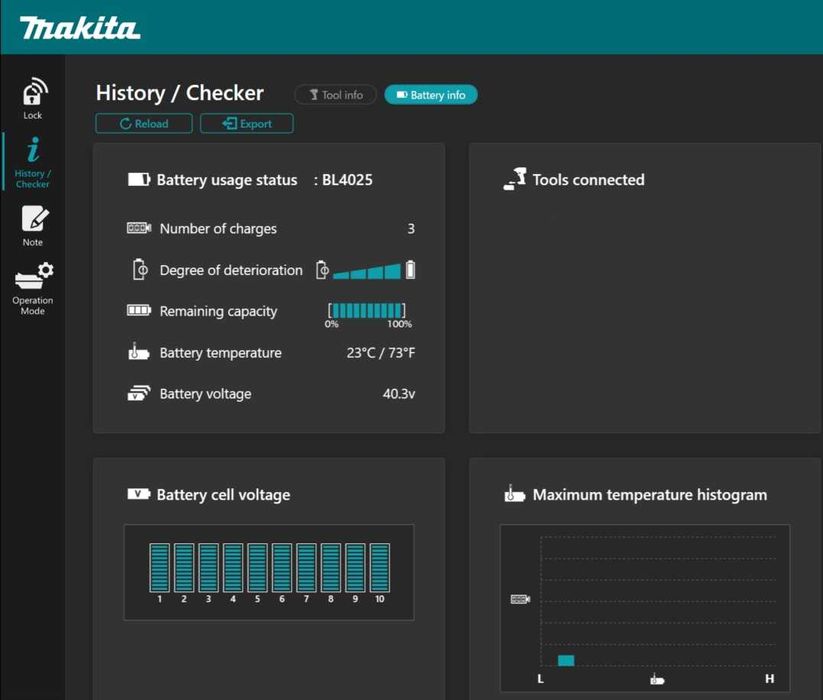Click Maximum temperature histogram header icon
823x700 pixels.
click(x=514, y=494)
